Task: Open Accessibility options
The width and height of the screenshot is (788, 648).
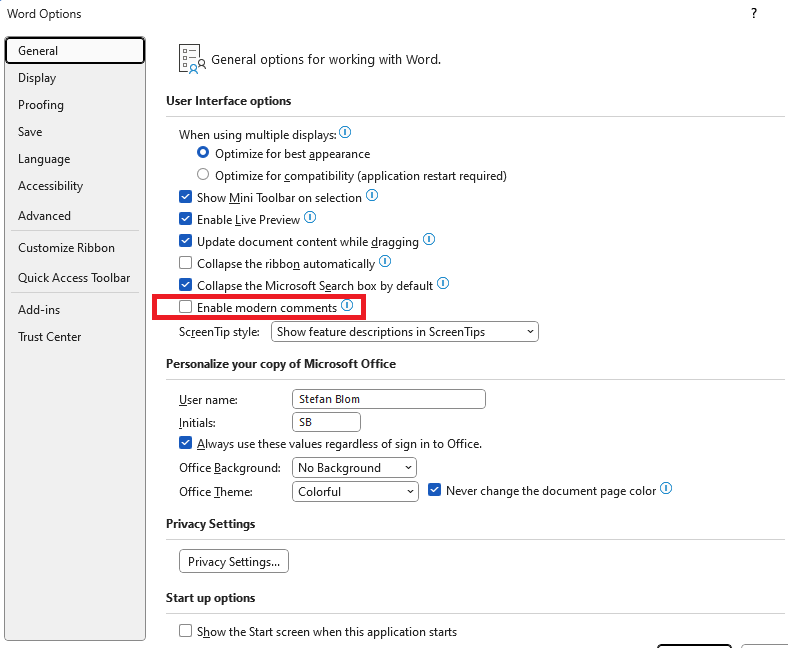Action: coord(75,186)
